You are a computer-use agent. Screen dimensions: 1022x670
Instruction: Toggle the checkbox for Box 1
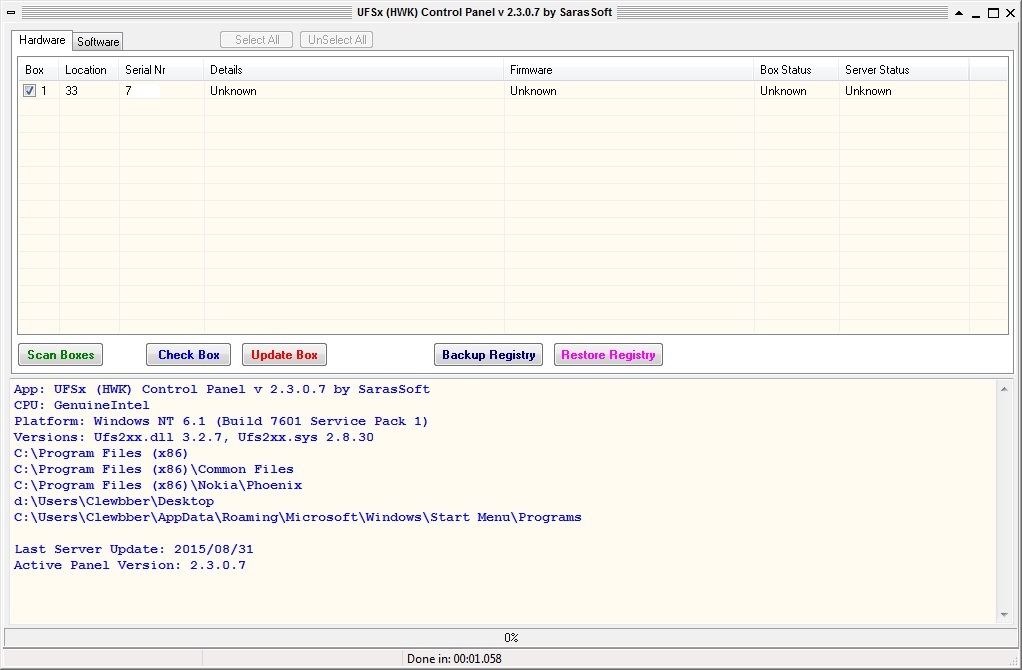point(29,91)
